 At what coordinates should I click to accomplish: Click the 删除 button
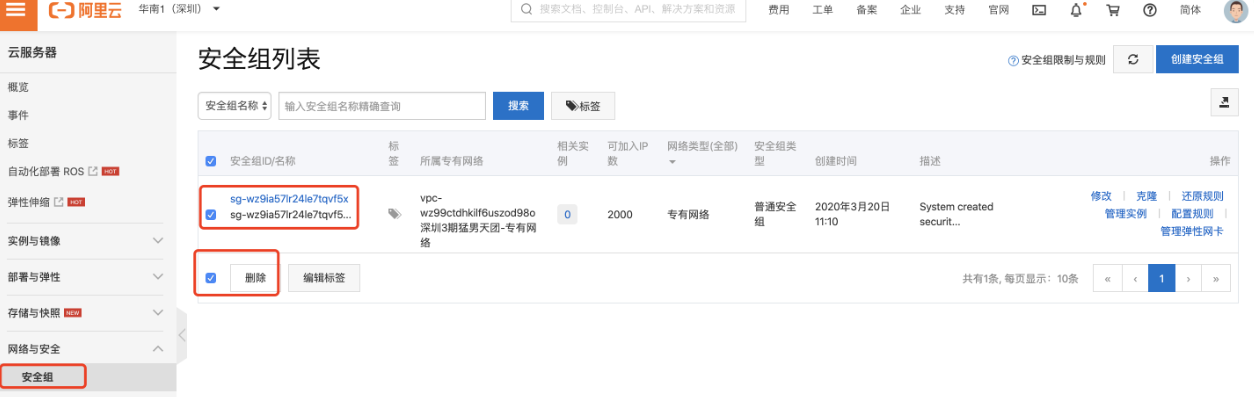(x=255, y=279)
